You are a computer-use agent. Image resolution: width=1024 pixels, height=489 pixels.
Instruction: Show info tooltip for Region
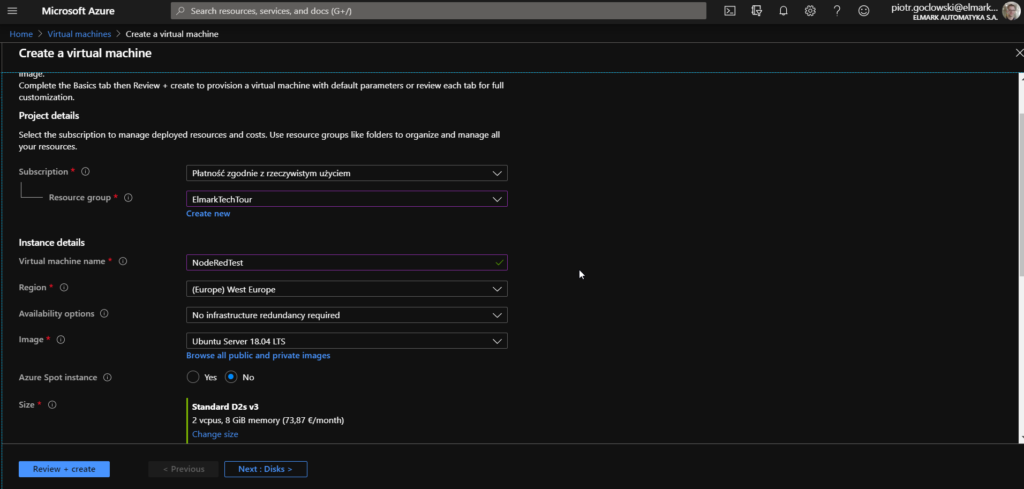[x=64, y=287]
